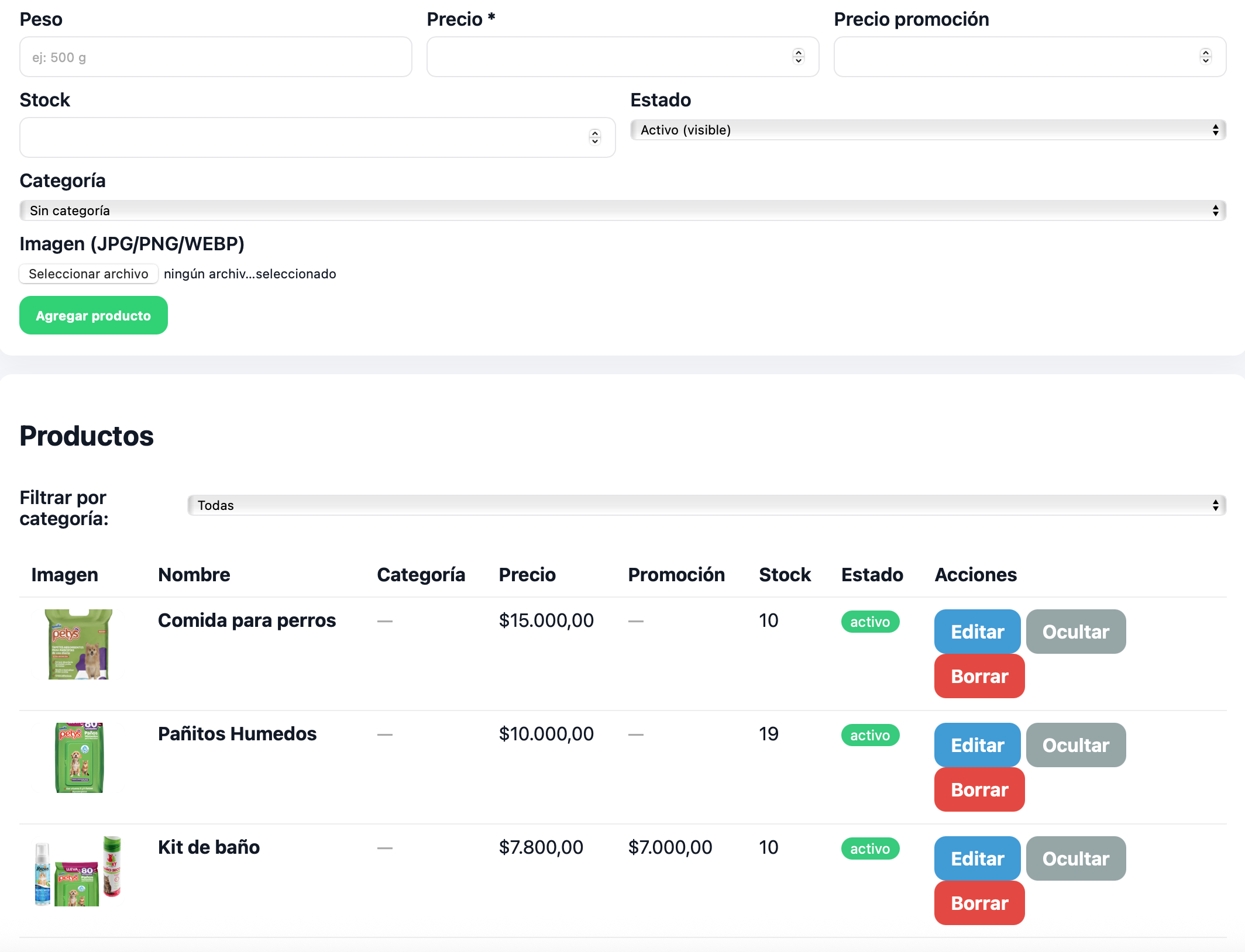Image resolution: width=1245 pixels, height=952 pixels.
Task: Open the Categoría dropdown showing Sin categoría
Action: coord(623,211)
